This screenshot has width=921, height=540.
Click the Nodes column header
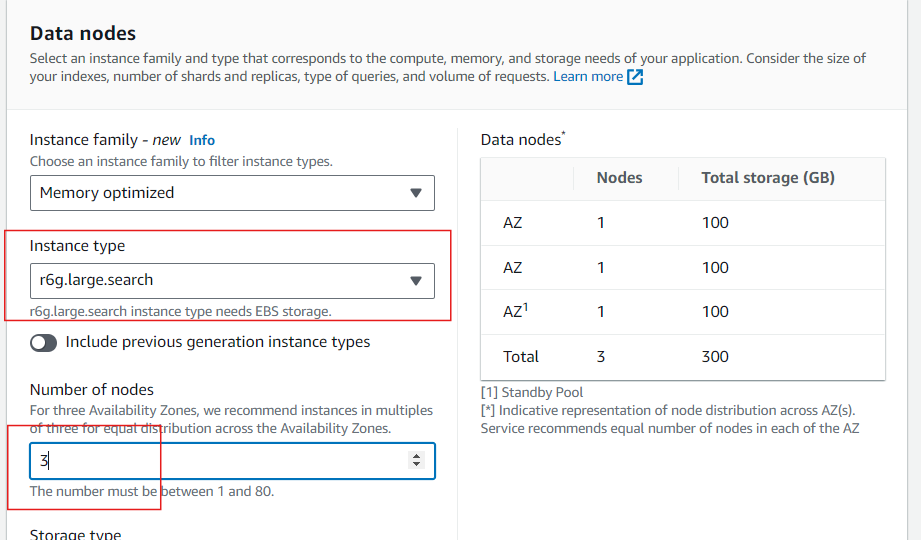tap(619, 178)
